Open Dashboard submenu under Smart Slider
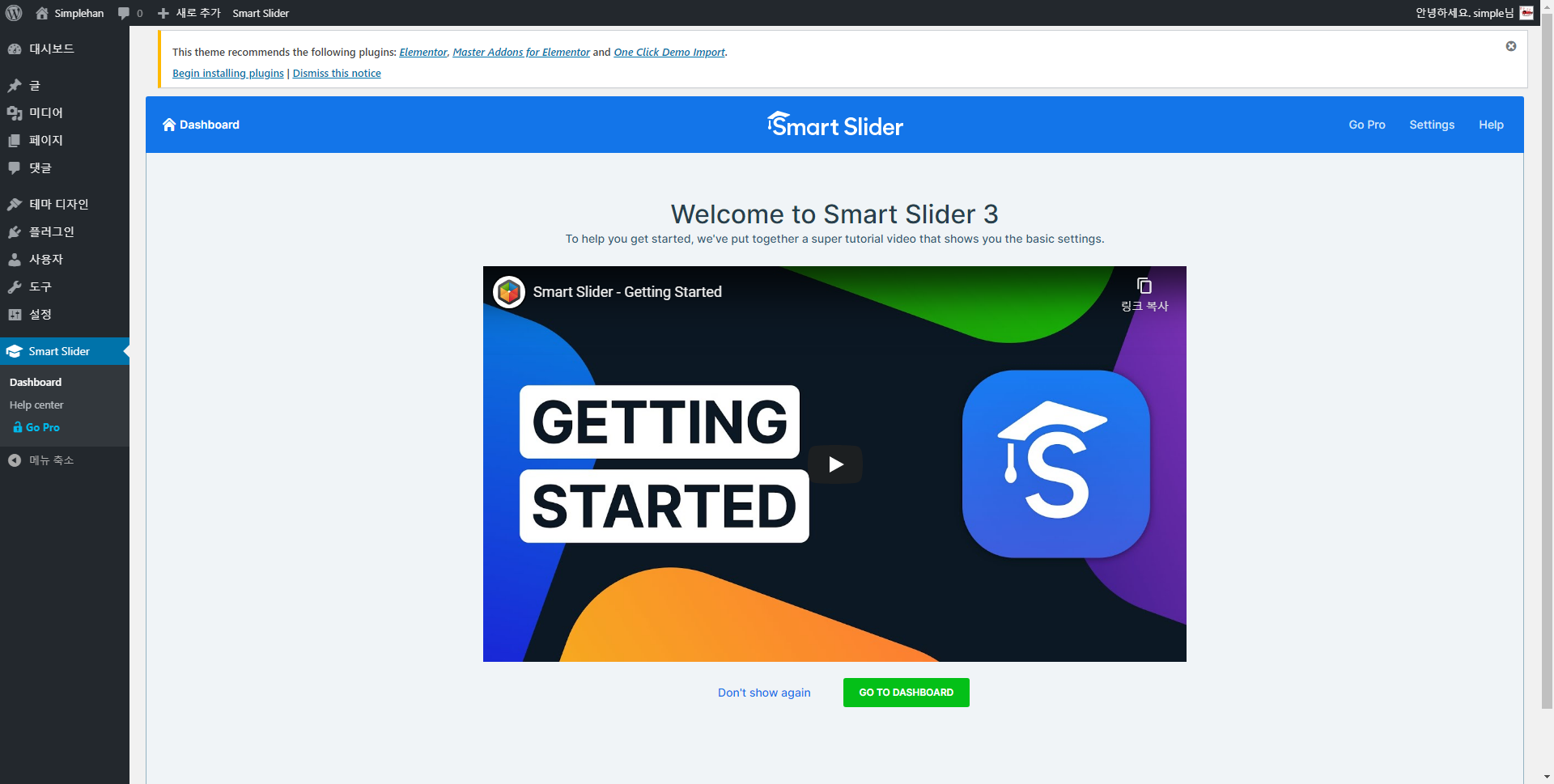The height and width of the screenshot is (784, 1554). (36, 382)
